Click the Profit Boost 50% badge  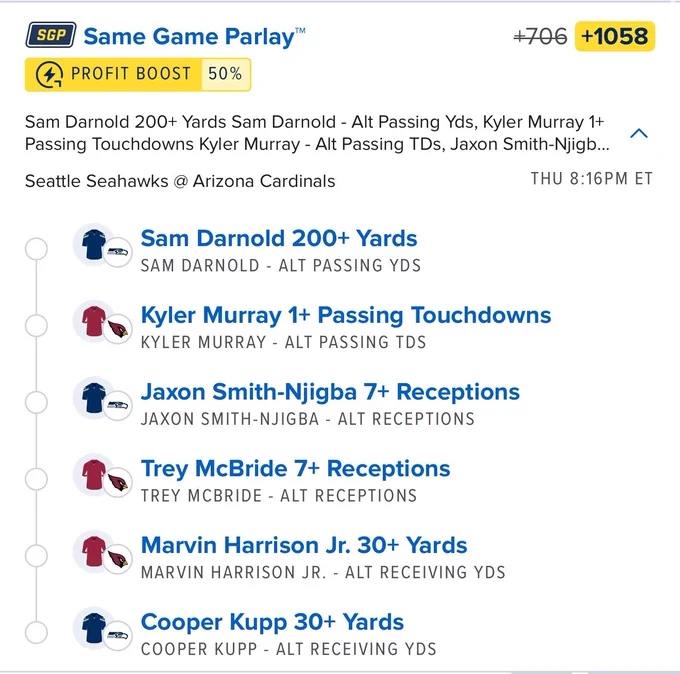click(138, 75)
